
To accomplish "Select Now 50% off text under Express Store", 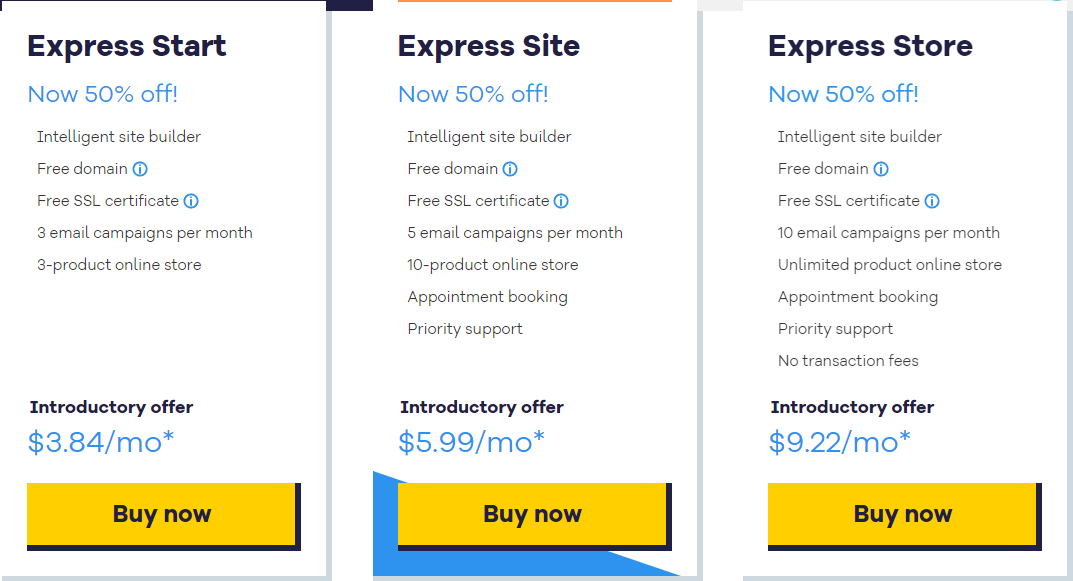I will 843,94.
